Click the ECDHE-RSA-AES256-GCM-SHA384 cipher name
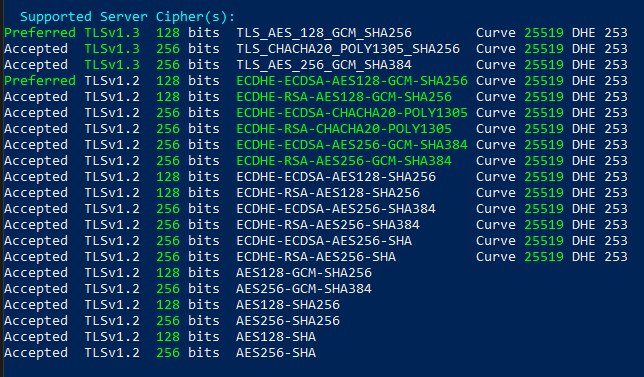The image size is (644, 377). [x=344, y=161]
